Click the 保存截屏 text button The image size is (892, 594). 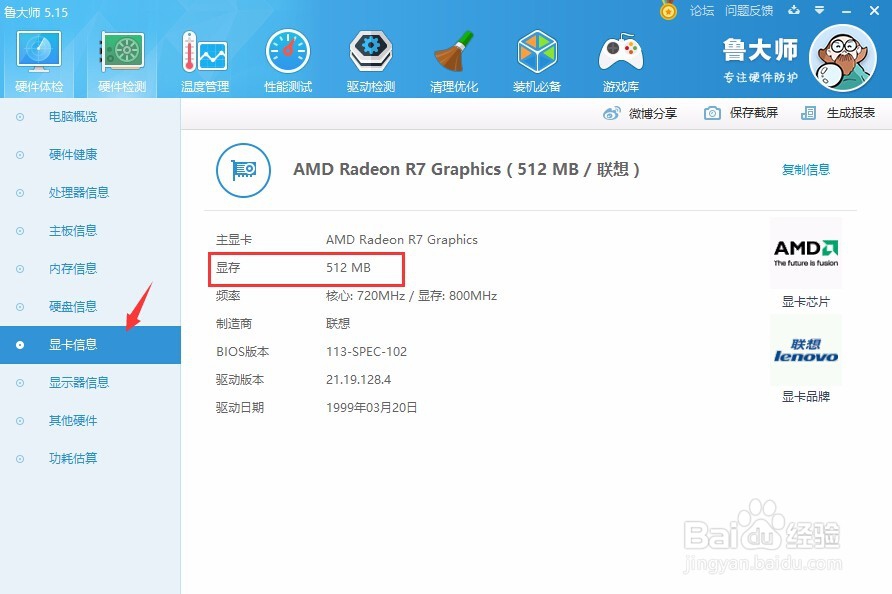[x=753, y=113]
